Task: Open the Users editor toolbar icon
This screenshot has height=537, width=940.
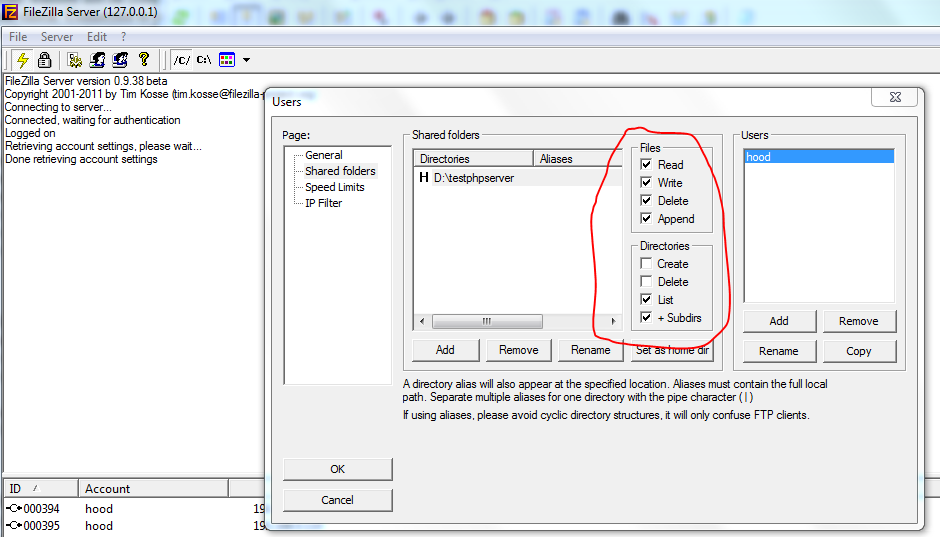Action: tap(98, 60)
